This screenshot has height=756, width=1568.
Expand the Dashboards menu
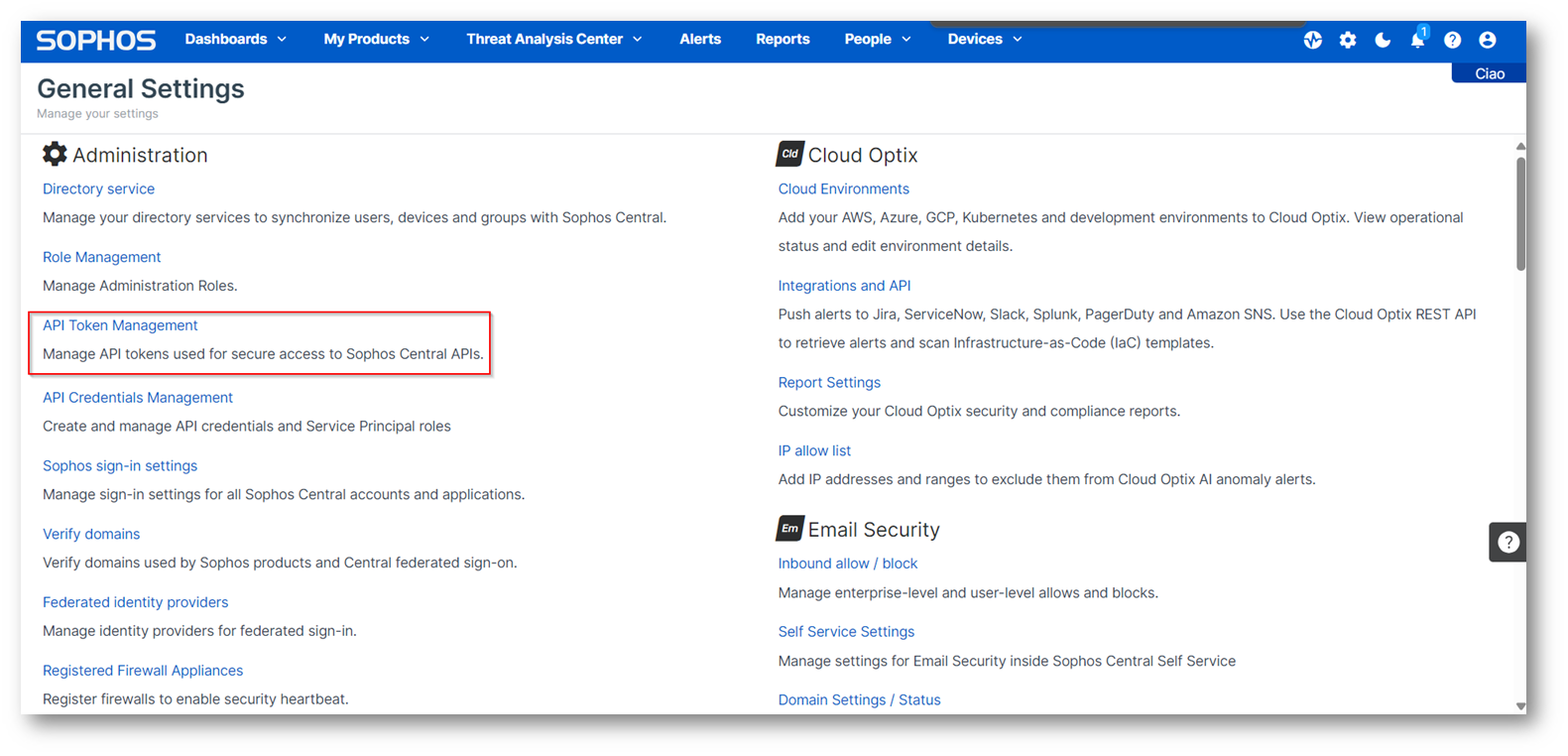pyautogui.click(x=236, y=39)
